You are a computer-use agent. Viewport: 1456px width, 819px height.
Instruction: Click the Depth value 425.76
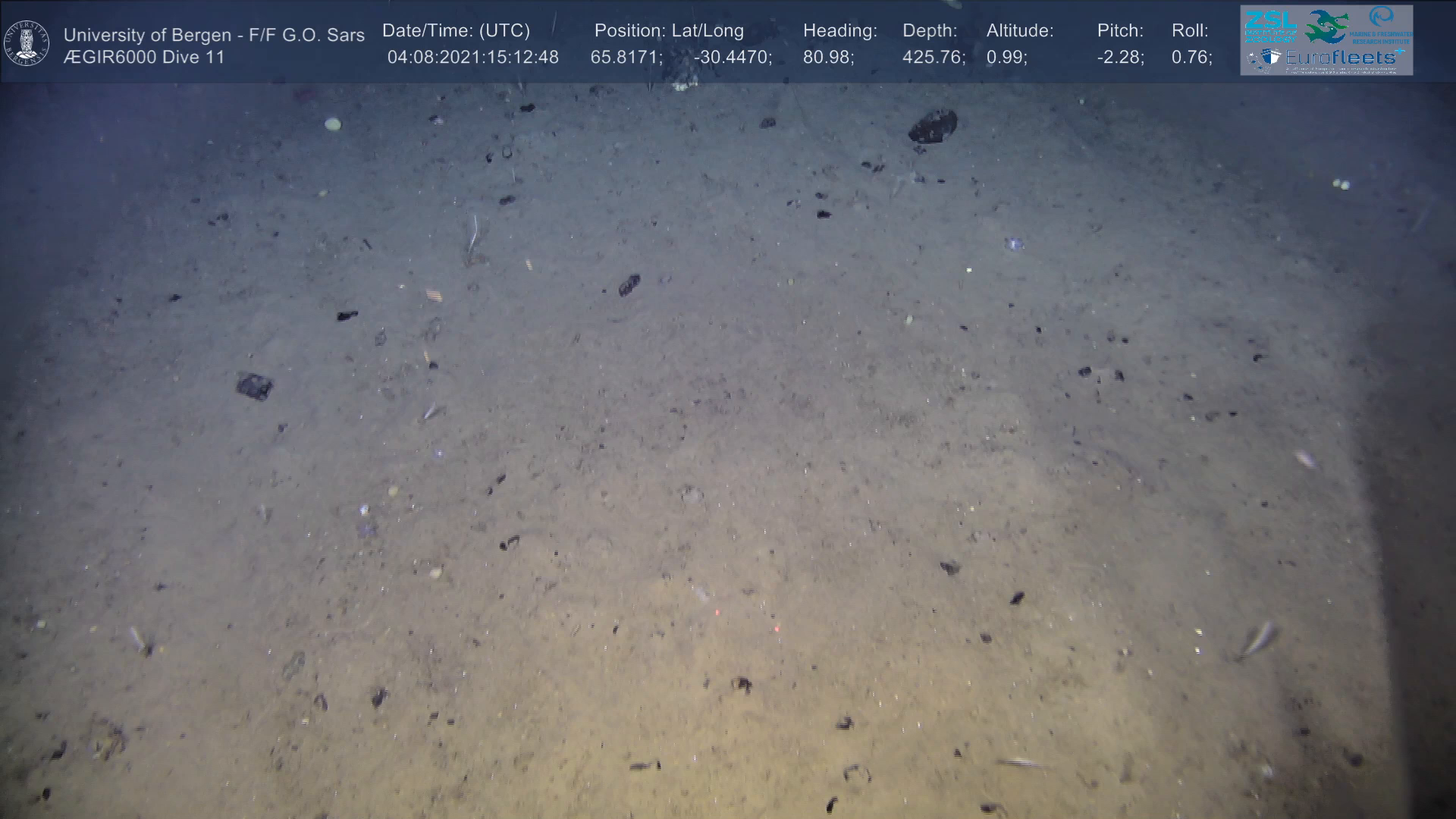coord(932,58)
